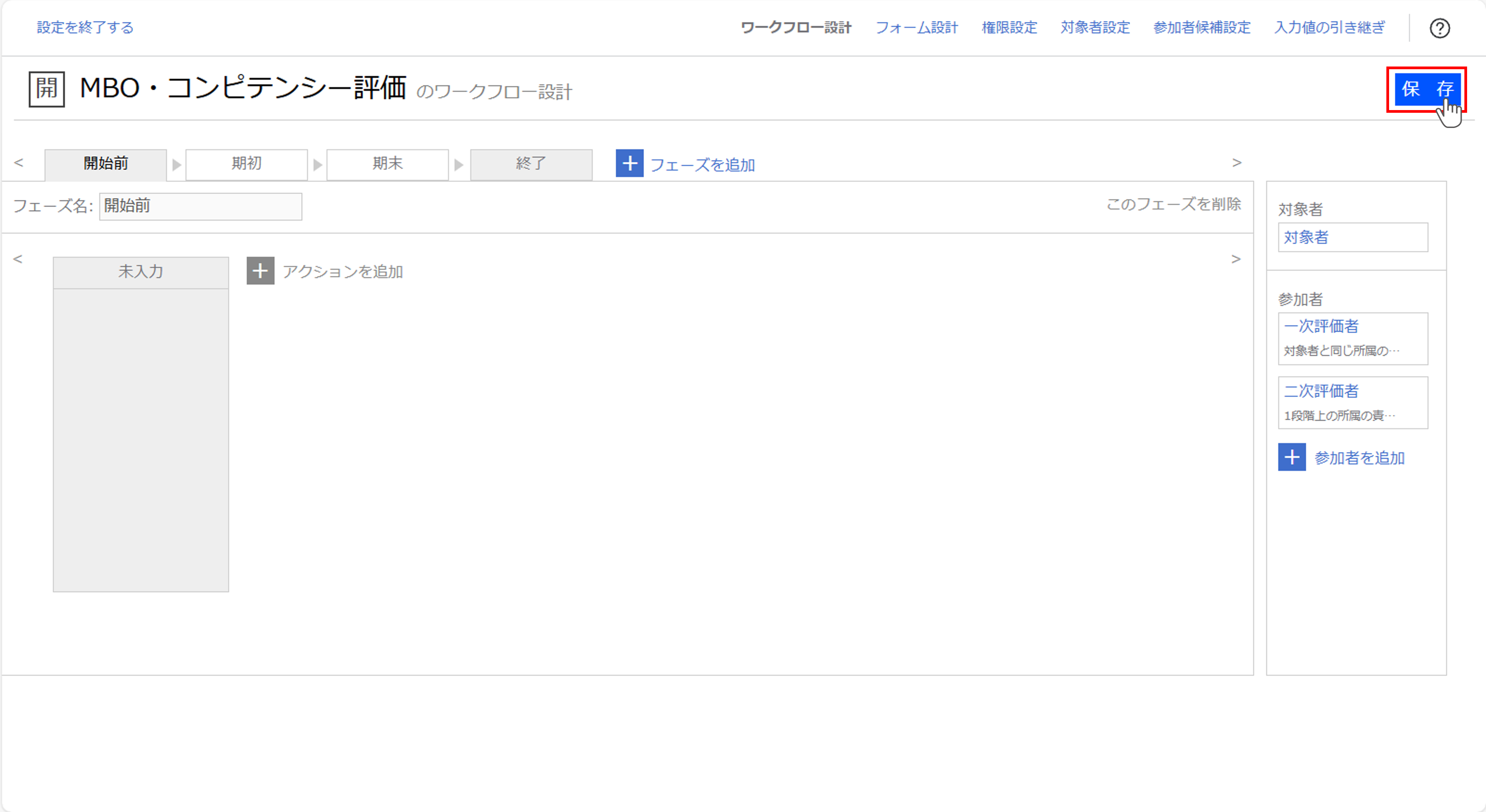Open the 期末 phase
This screenshot has height=812, width=1486.
pyautogui.click(x=387, y=164)
